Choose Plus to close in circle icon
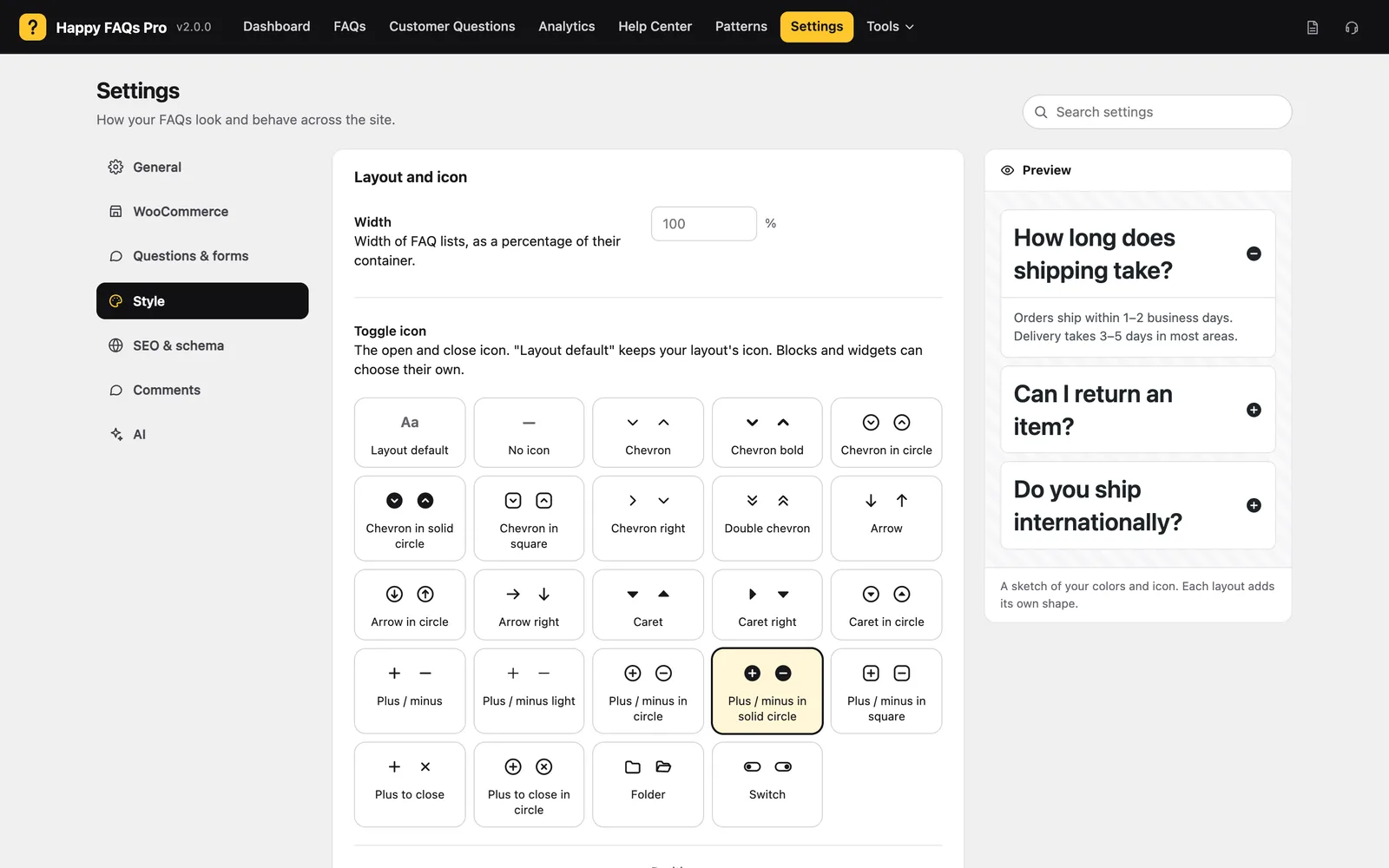The width and height of the screenshot is (1389, 868). [x=529, y=785]
